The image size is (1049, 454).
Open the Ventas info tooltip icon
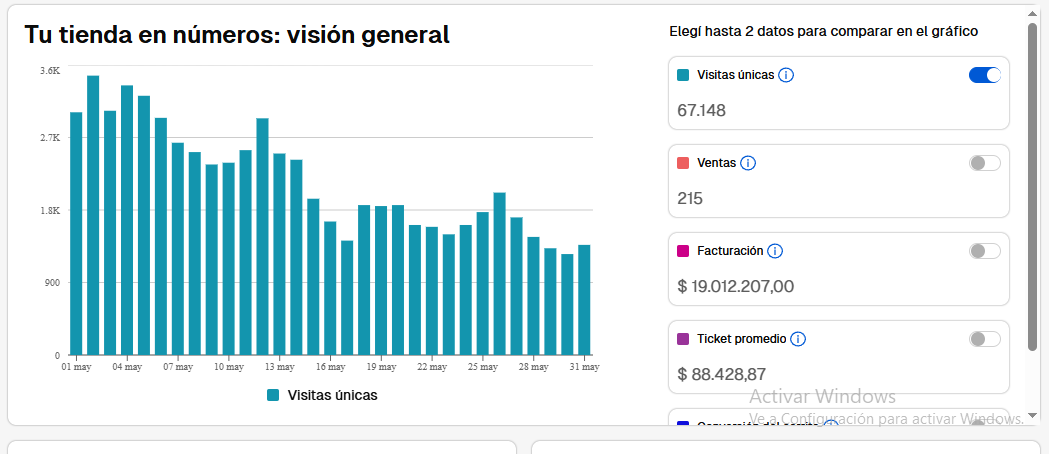748,163
